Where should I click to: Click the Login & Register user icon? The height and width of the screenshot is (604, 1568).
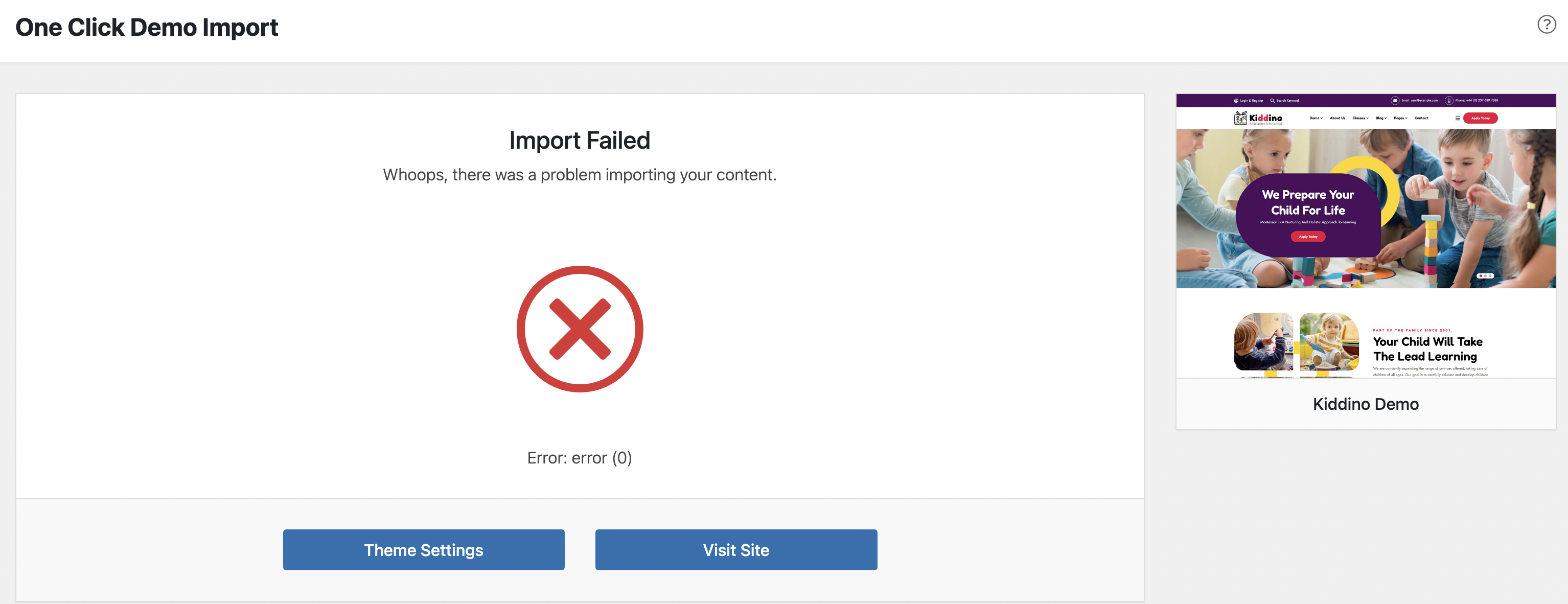1236,101
